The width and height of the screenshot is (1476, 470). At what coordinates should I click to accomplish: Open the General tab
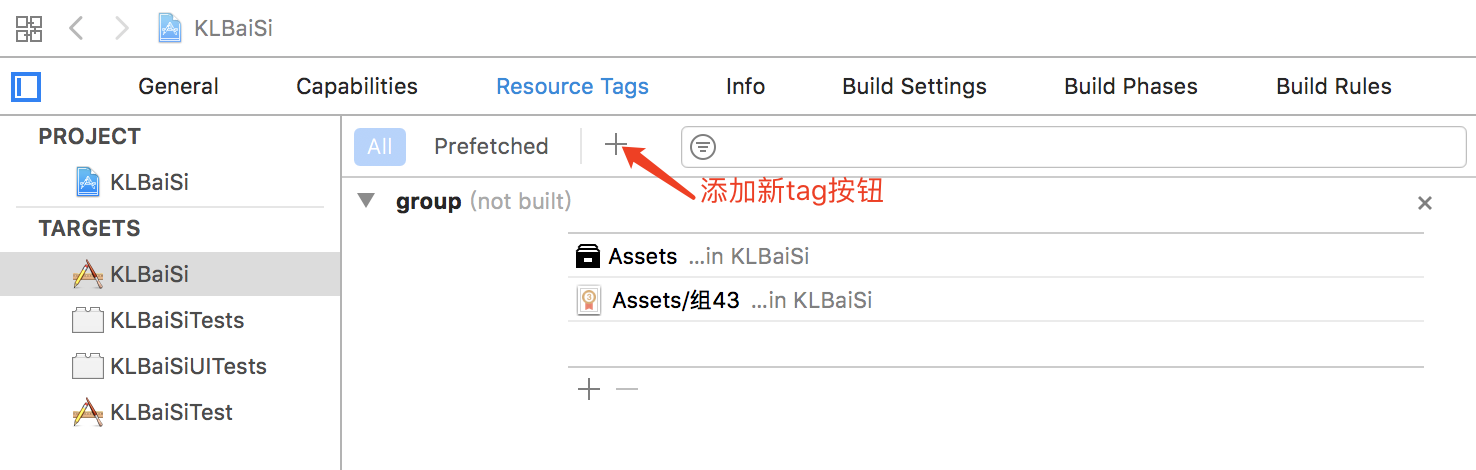pos(178,87)
